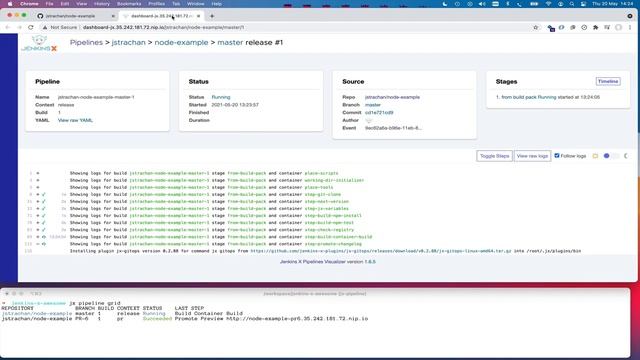
Task: Open the File menu
Action: click(x=49, y=4)
